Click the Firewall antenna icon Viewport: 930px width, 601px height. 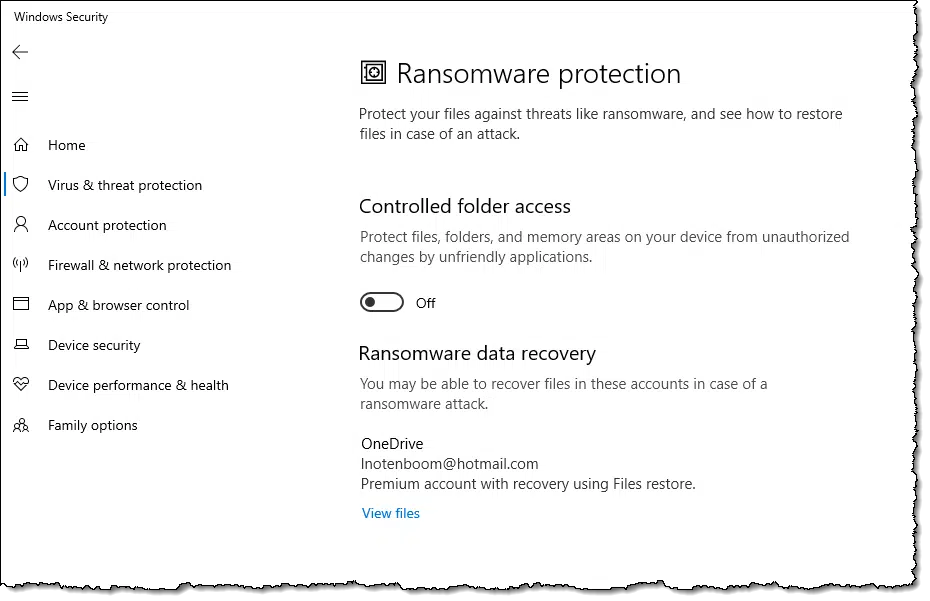pyautogui.click(x=21, y=265)
